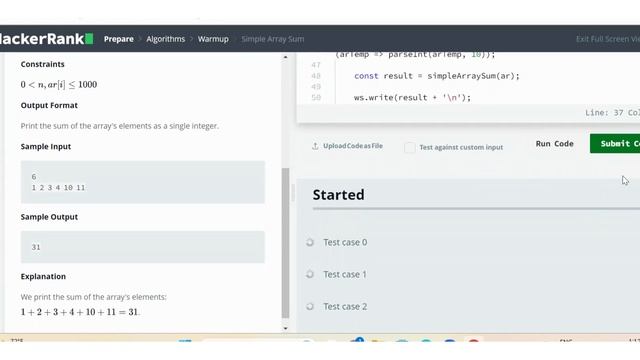Open the Prepare breadcrumb link

[118, 39]
